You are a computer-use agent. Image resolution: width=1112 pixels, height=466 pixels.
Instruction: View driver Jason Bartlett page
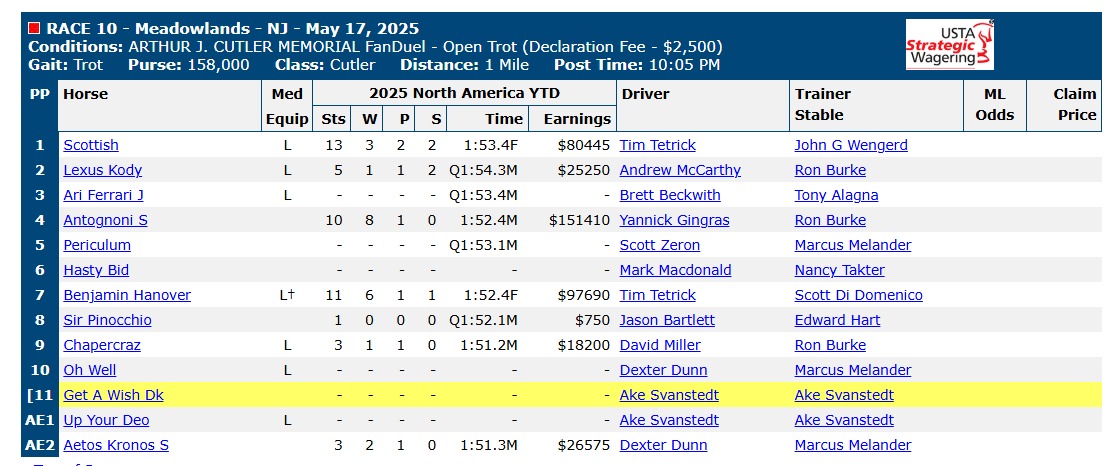click(667, 320)
